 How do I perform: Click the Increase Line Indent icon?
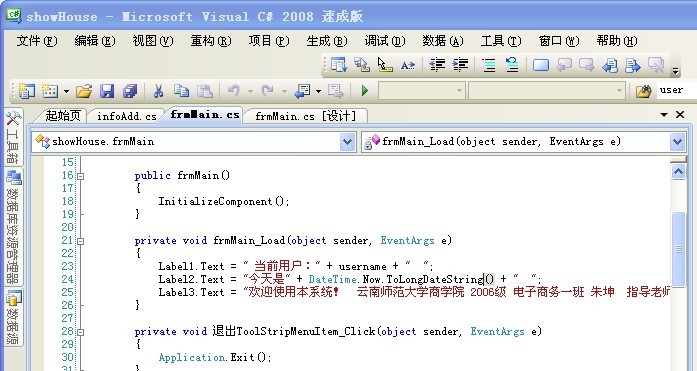[460, 65]
